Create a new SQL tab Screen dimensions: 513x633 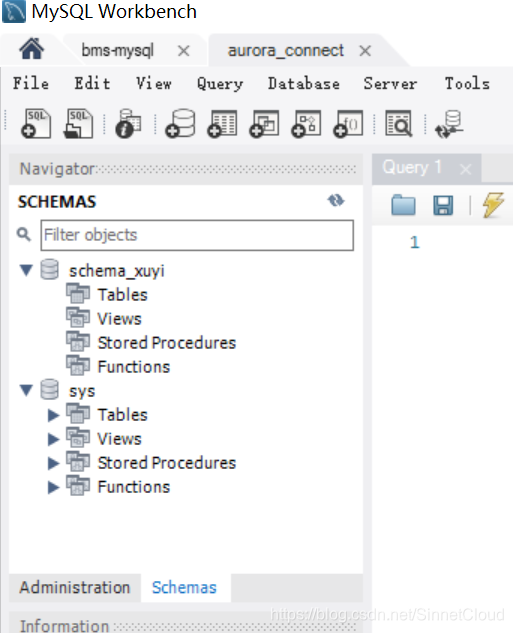[36, 124]
